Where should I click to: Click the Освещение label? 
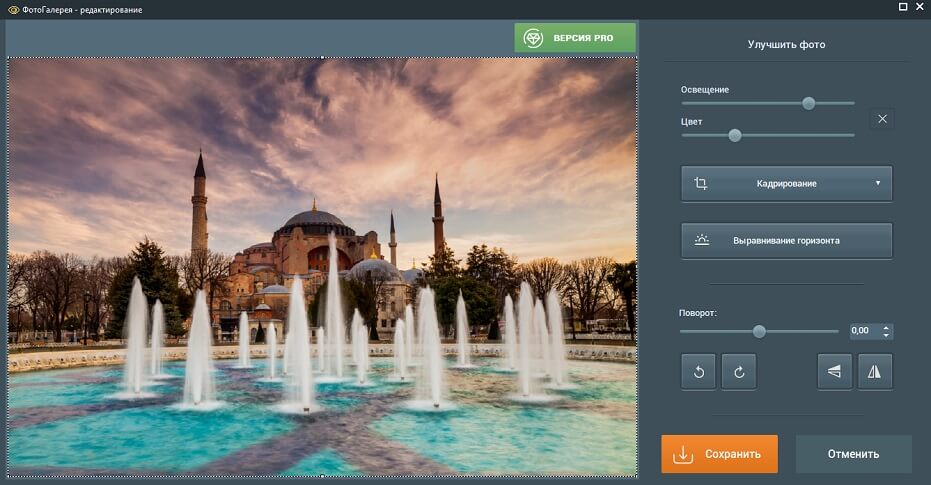tap(705, 90)
